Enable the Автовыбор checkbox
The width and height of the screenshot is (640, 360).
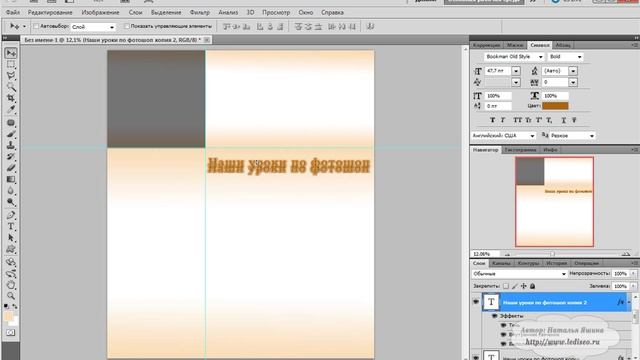pyautogui.click(x=36, y=27)
